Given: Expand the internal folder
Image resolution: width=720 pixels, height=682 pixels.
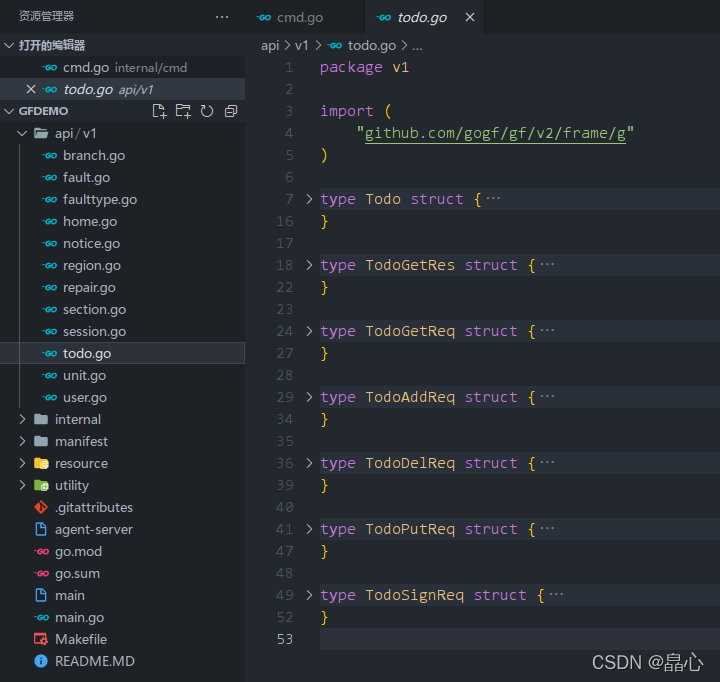Looking at the screenshot, I should point(22,419).
